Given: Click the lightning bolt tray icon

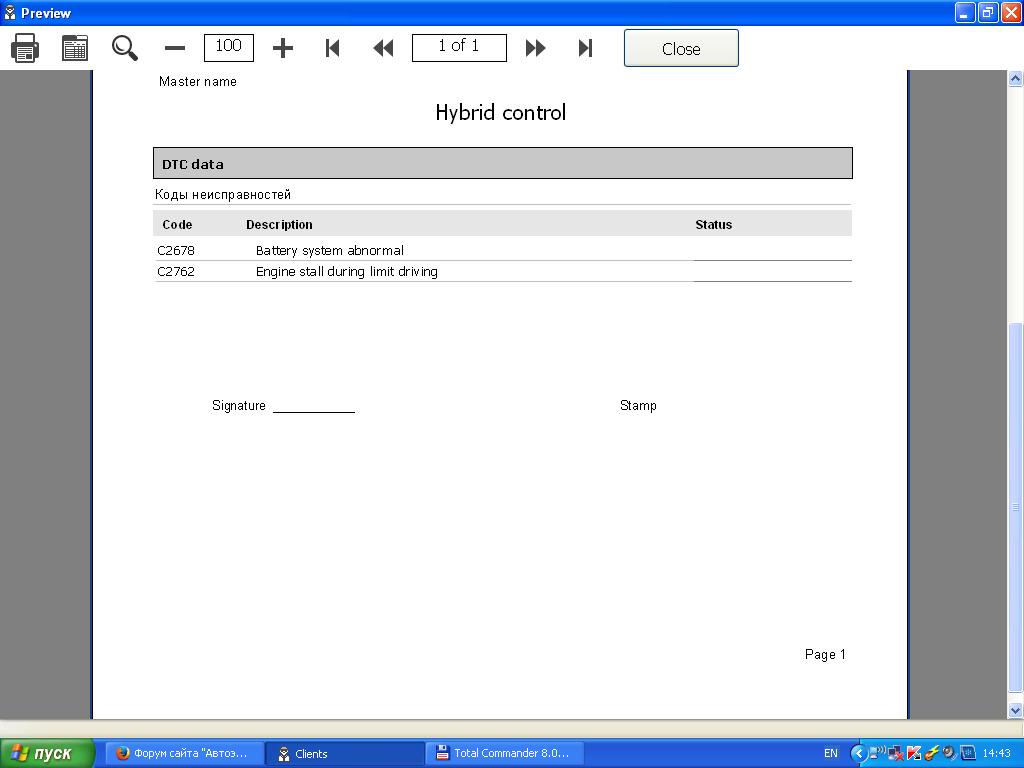Looking at the screenshot, I should click(932, 753).
